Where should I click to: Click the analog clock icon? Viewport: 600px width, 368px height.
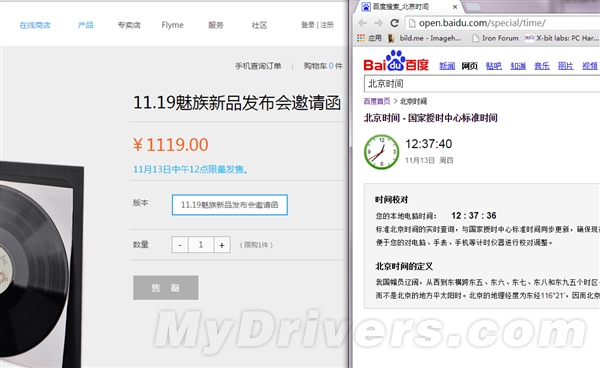(x=381, y=151)
